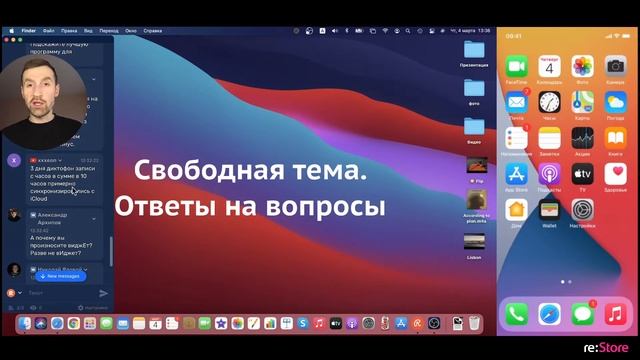640x360 pixels.
Task: Click the chat message text input field
Action: coord(61,293)
